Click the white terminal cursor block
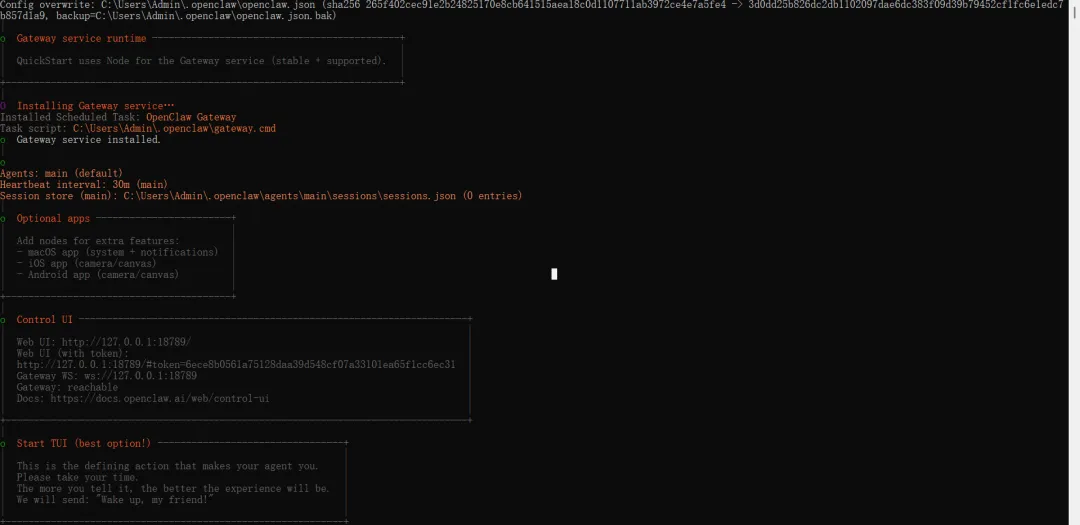Screen dimensions: 1080x525 point(554,274)
